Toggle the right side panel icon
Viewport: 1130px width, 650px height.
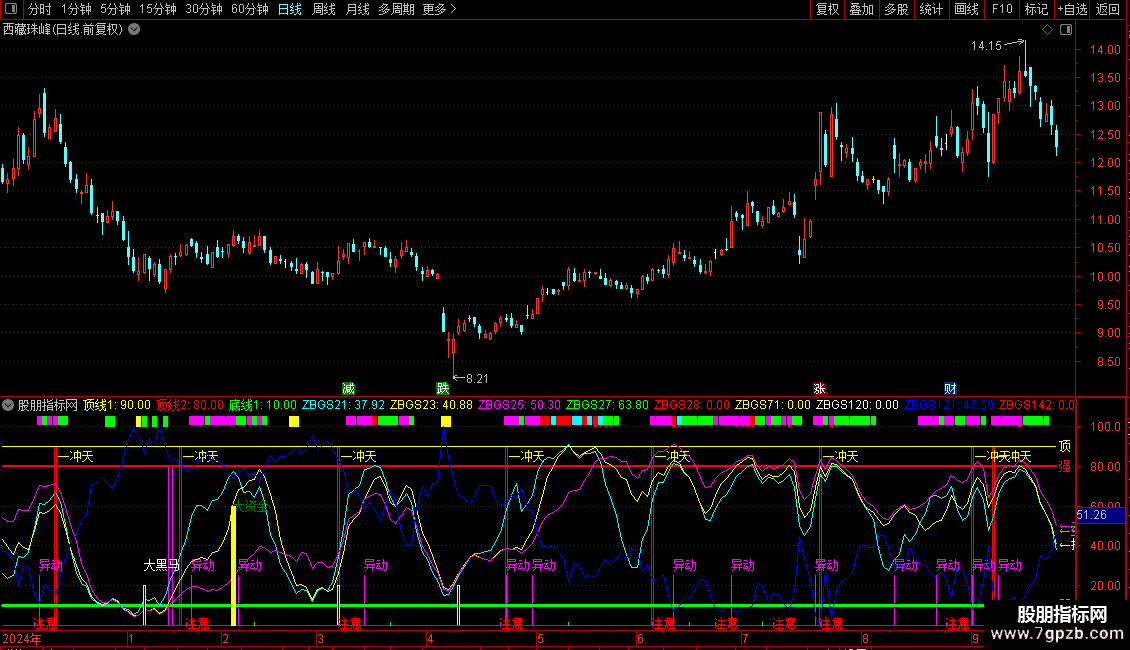1066,30
